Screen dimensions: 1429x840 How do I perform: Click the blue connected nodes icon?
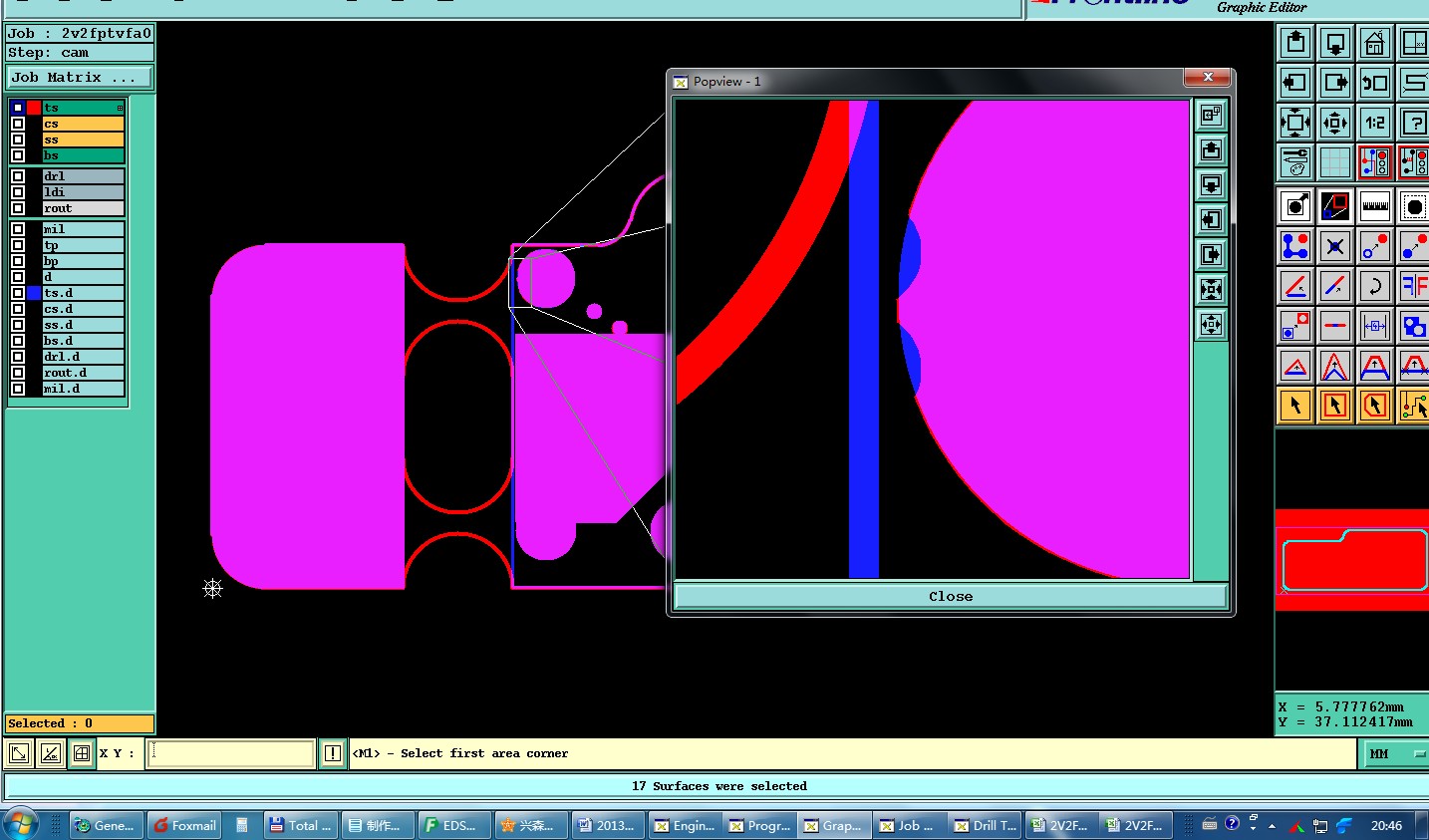click(x=1295, y=246)
